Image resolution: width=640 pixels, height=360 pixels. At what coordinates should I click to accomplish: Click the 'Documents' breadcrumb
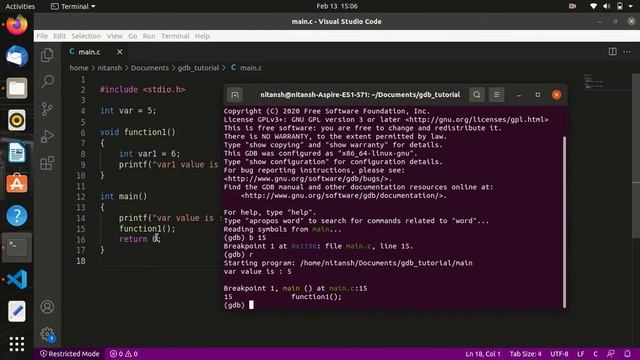pyautogui.click(x=150, y=68)
